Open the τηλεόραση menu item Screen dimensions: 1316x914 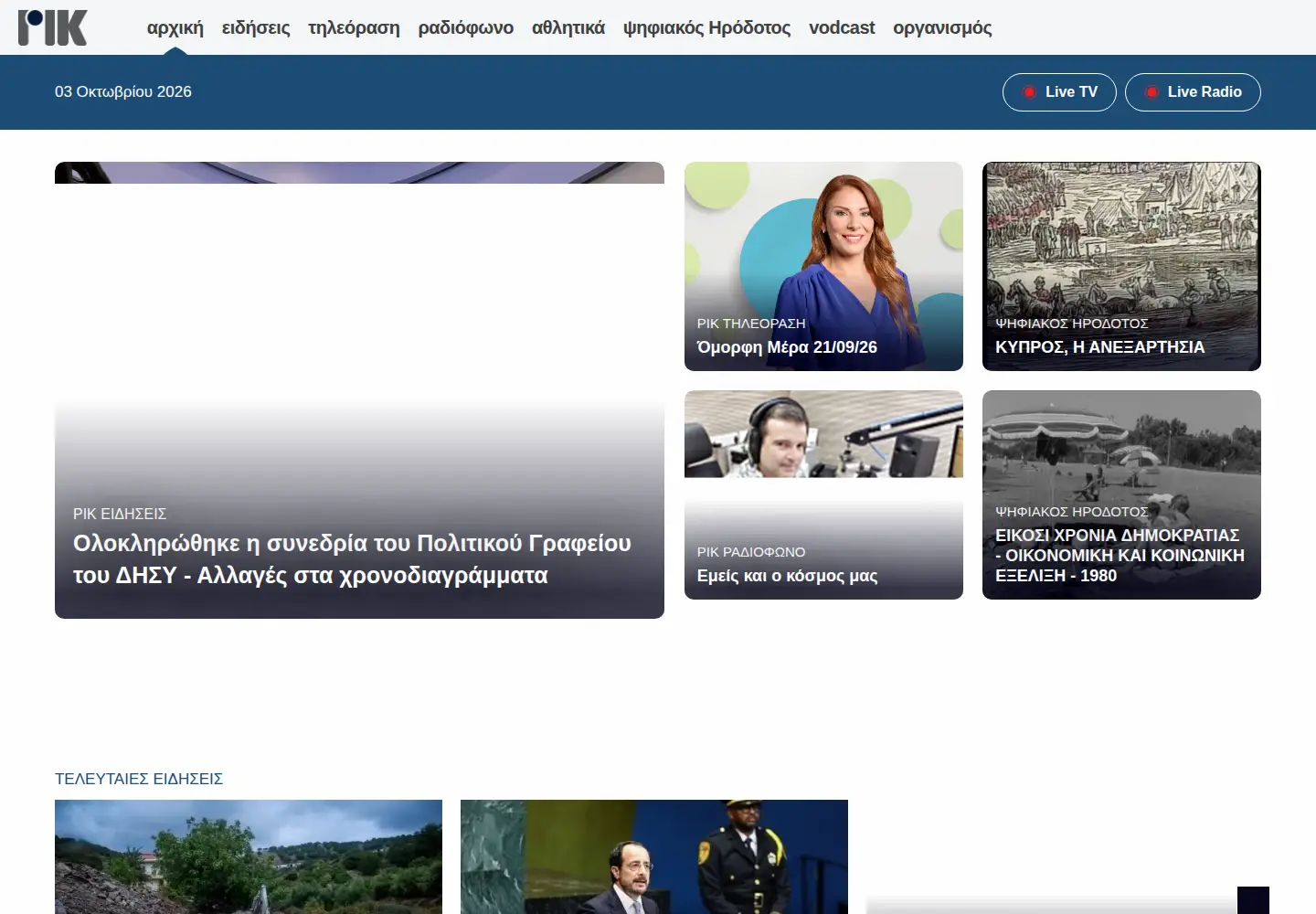(x=354, y=27)
